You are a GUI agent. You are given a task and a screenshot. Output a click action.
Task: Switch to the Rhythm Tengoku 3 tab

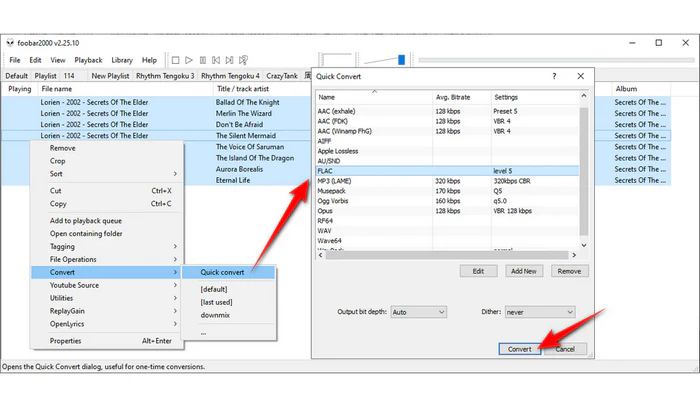pos(165,76)
